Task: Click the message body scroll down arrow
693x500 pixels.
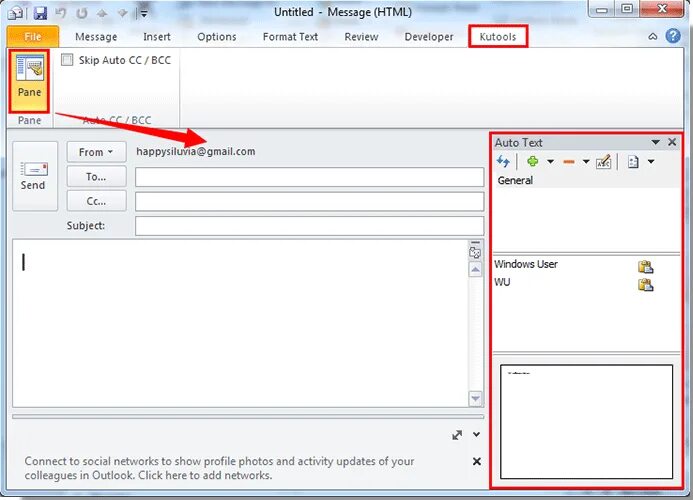Action: click(x=475, y=398)
